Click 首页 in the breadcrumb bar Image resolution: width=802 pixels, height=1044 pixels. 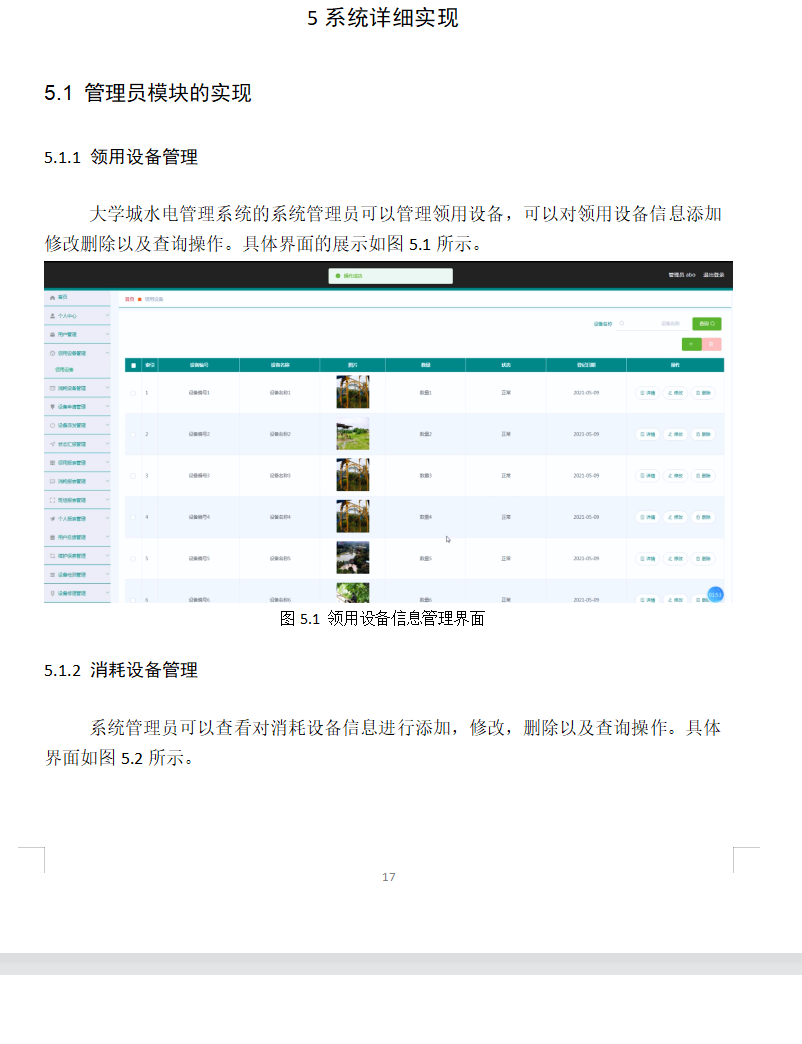pyautogui.click(x=128, y=299)
